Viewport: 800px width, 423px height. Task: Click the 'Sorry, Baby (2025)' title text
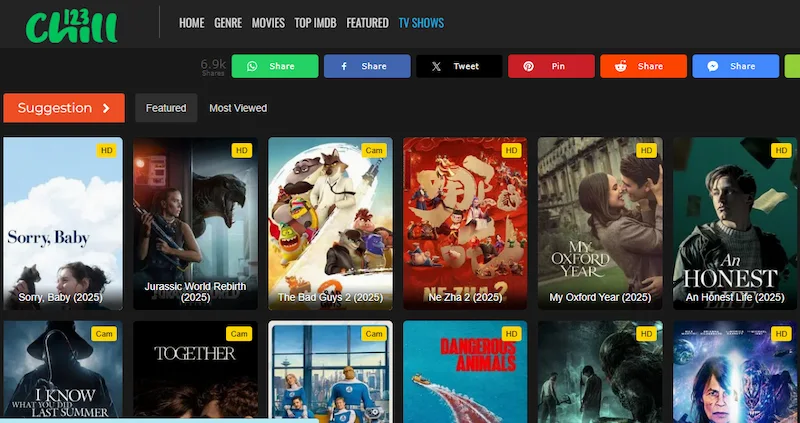point(61,297)
